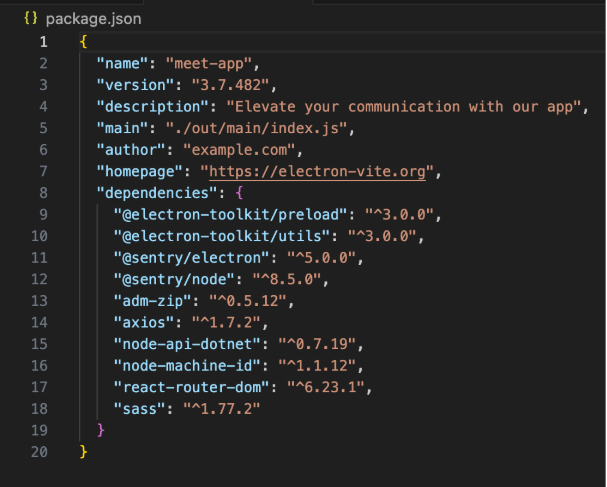
Task: Click the "^1.77.2" version value
Action: [222, 409]
